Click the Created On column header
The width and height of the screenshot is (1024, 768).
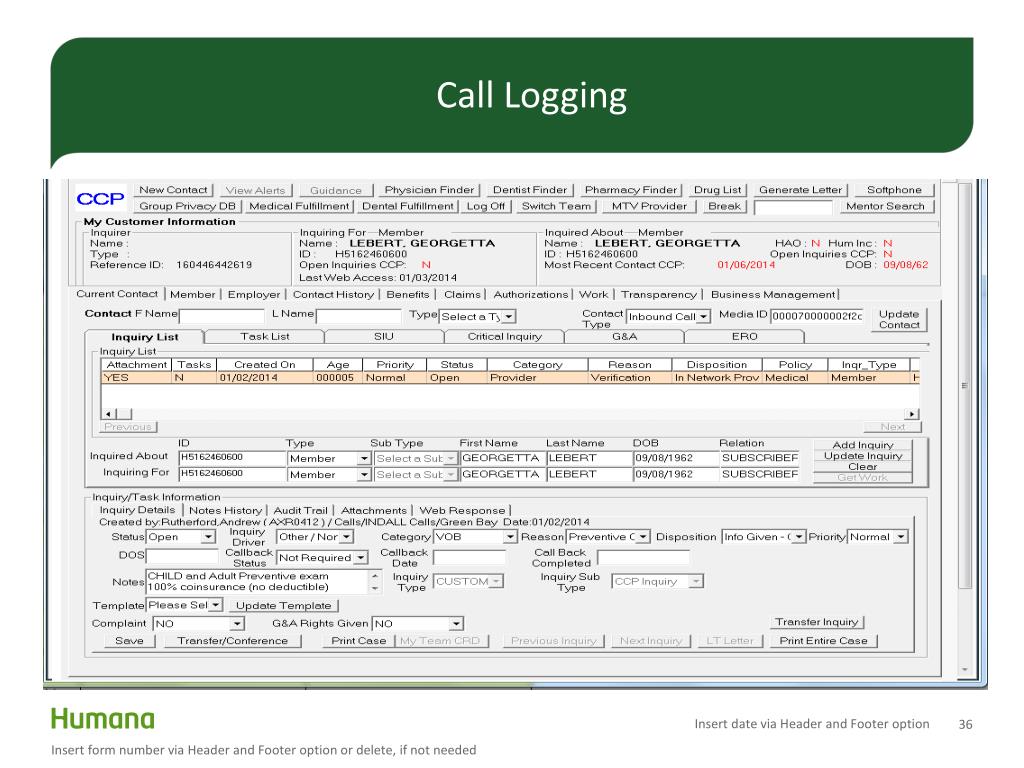[264, 364]
